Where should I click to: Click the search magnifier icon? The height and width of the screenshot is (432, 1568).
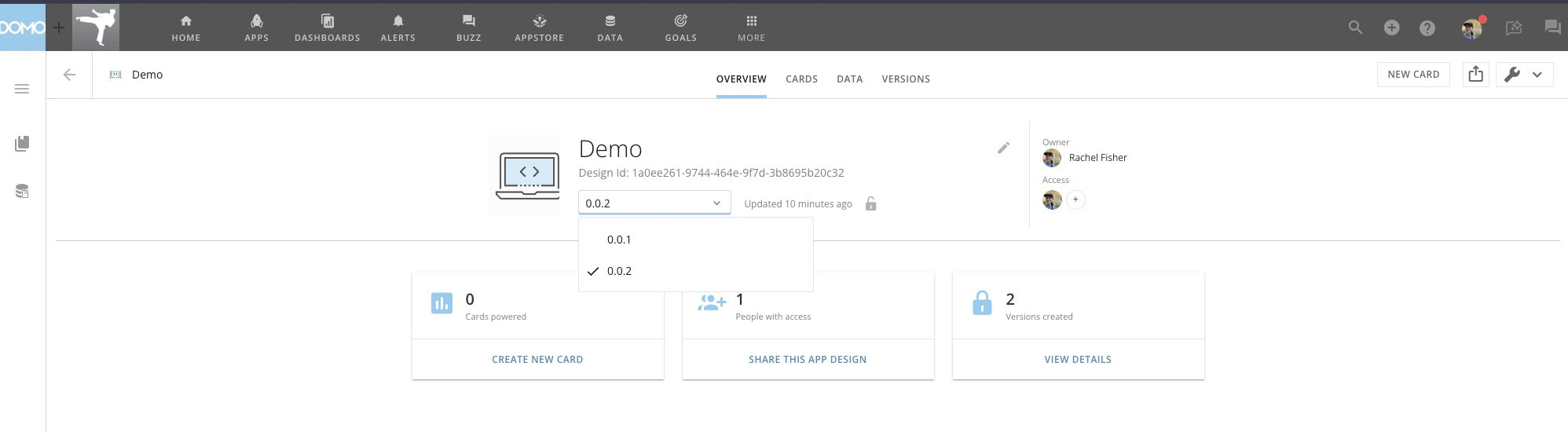pyautogui.click(x=1355, y=27)
